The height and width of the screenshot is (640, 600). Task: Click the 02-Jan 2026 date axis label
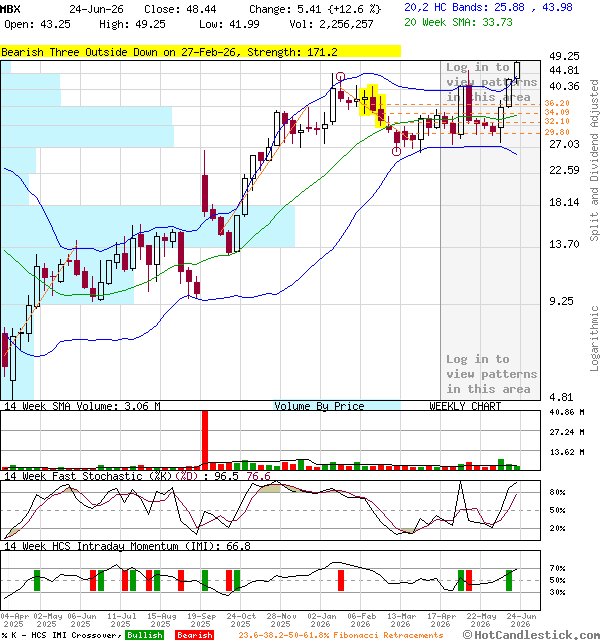coord(321,620)
